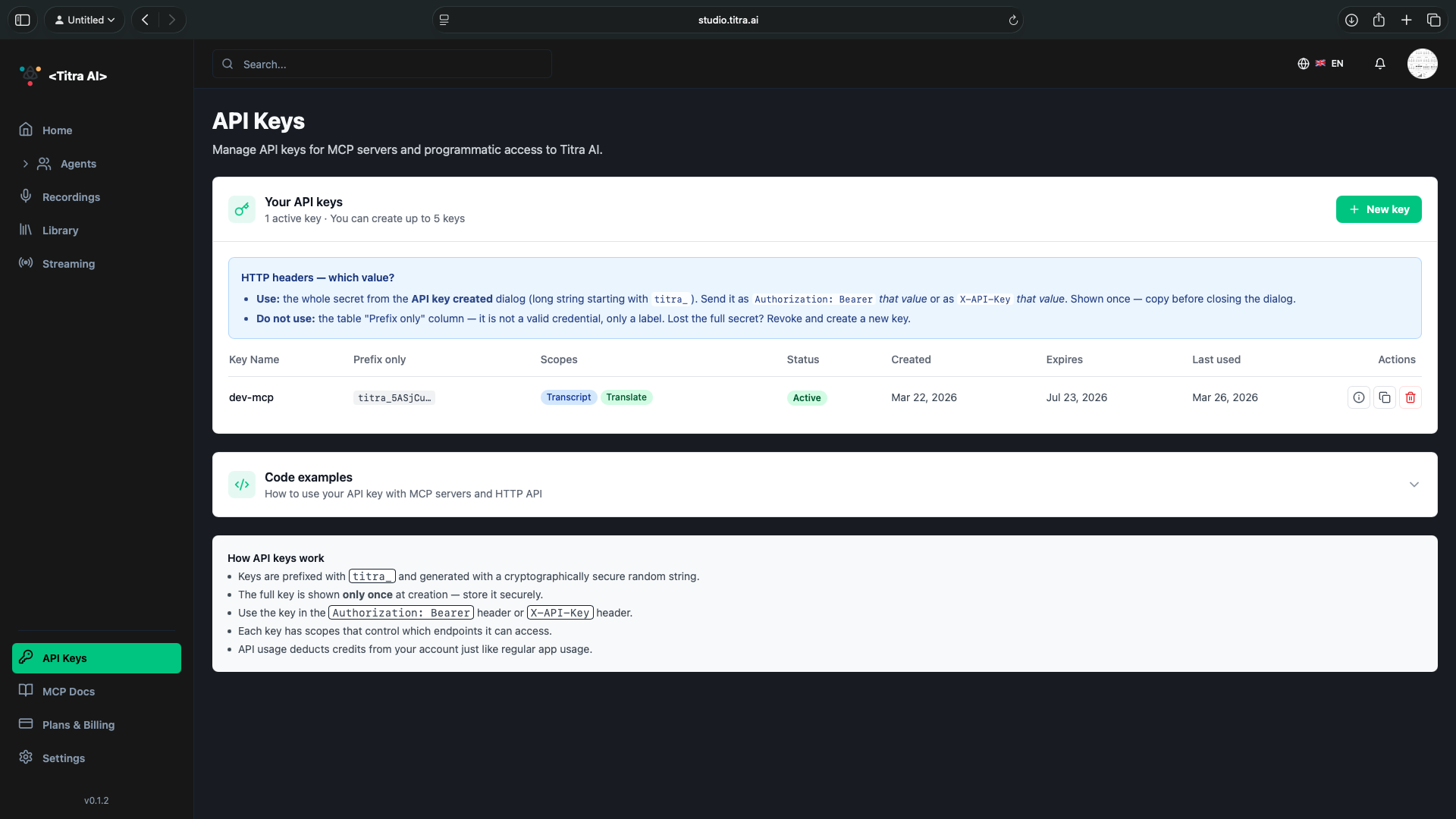
Task: Click the Jul 23, 2026 expiry date
Action: (1076, 397)
